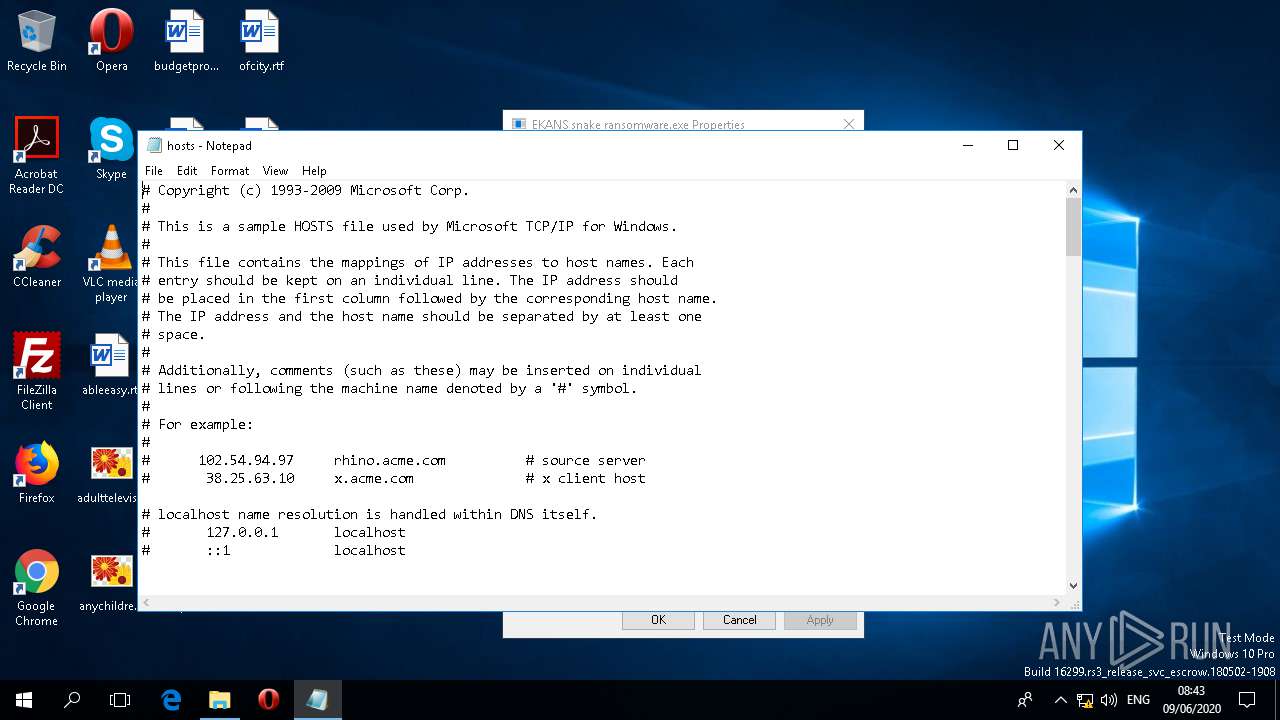Viewport: 1280px width, 720px height.
Task: Launch Microsoft Edge from the taskbar
Action: [x=171, y=700]
